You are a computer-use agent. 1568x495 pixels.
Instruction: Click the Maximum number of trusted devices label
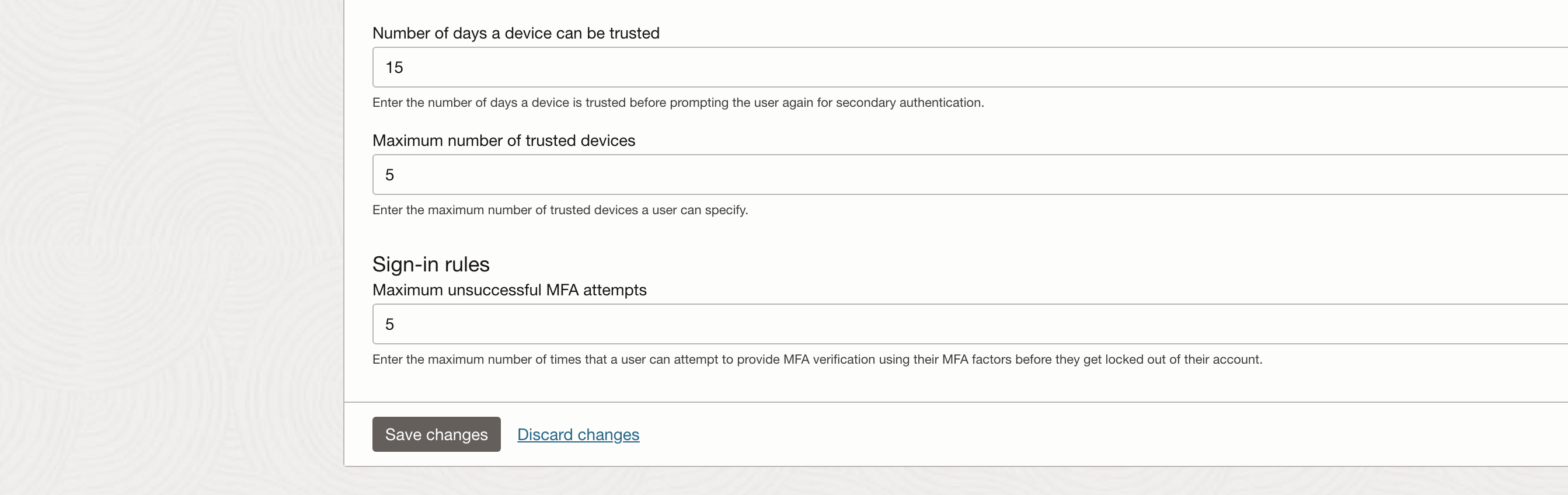(x=503, y=141)
